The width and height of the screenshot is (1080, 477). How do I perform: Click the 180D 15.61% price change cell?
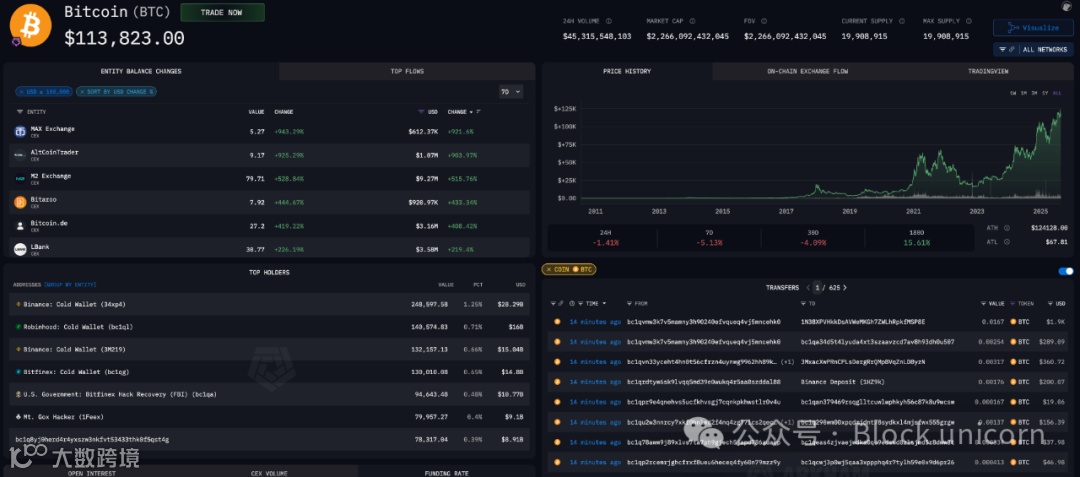pyautogui.click(x=916, y=237)
